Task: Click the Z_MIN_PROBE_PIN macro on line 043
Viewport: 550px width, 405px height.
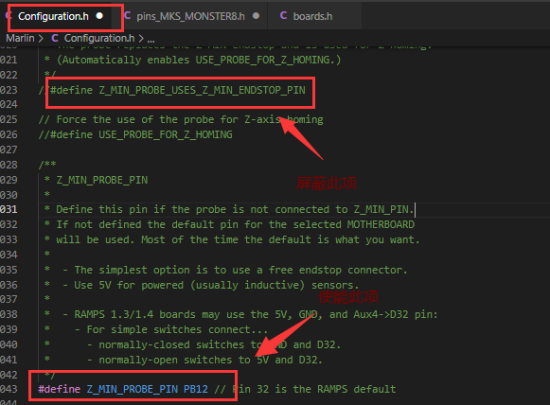Action: tap(132, 389)
